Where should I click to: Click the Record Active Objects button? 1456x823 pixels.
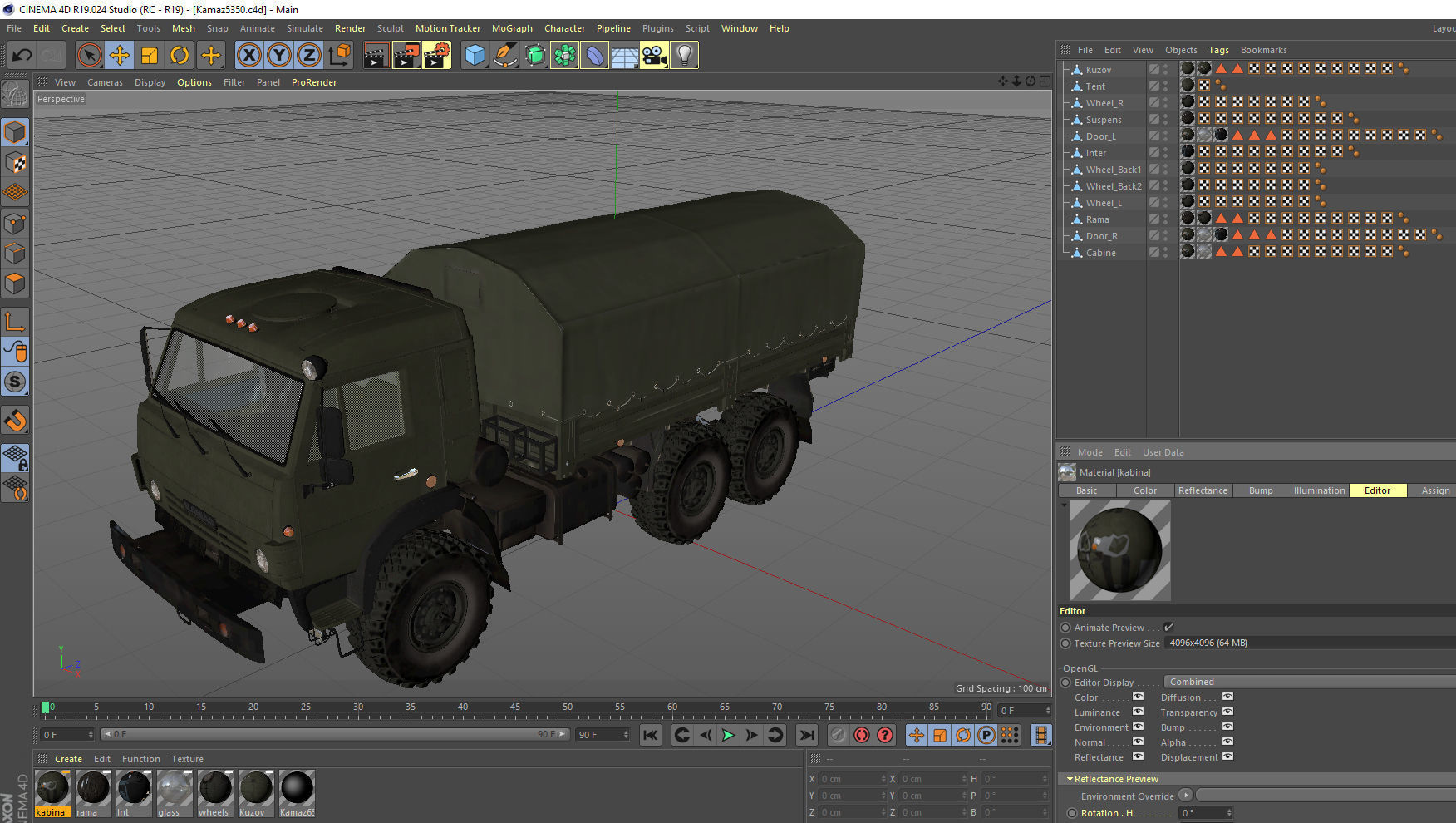(839, 735)
